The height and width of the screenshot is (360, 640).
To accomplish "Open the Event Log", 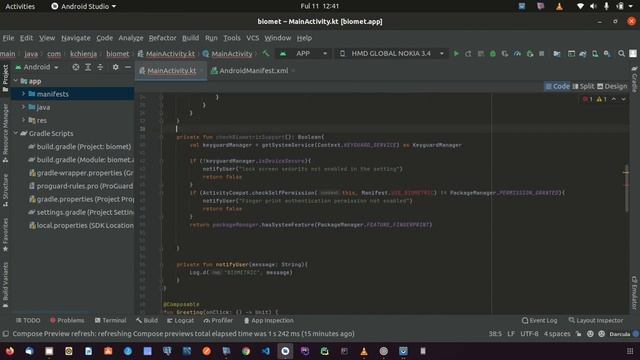I will 540,320.
